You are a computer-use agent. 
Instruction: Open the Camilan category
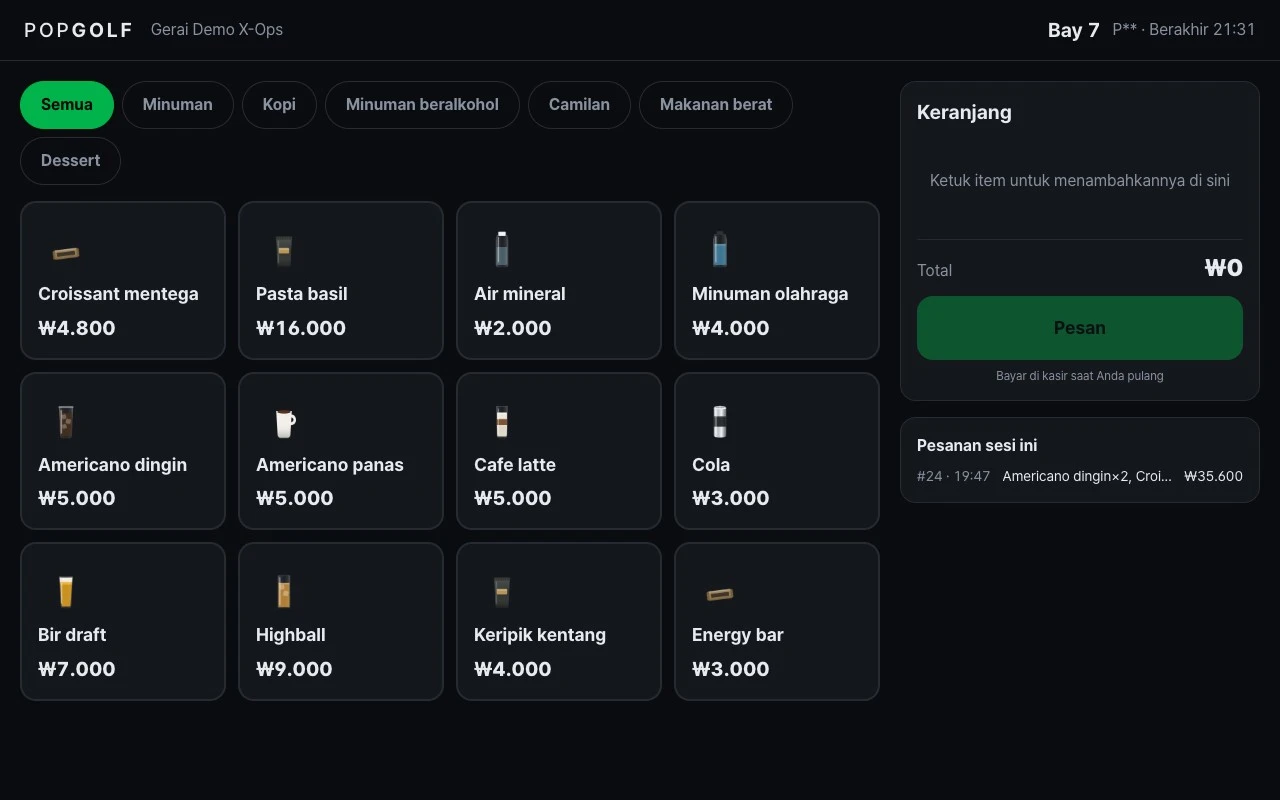tap(579, 105)
